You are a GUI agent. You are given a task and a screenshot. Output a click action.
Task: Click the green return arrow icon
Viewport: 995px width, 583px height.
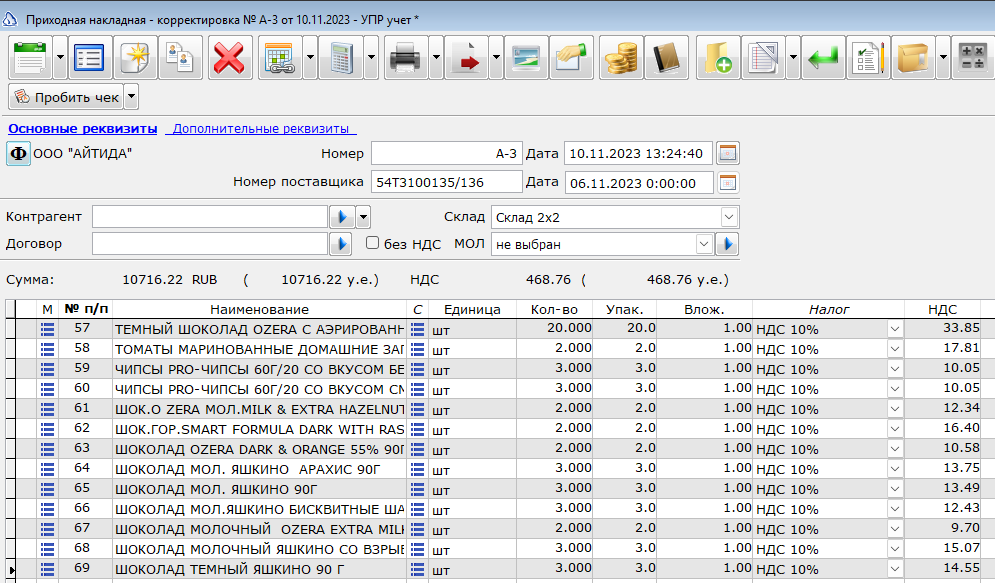click(823, 58)
